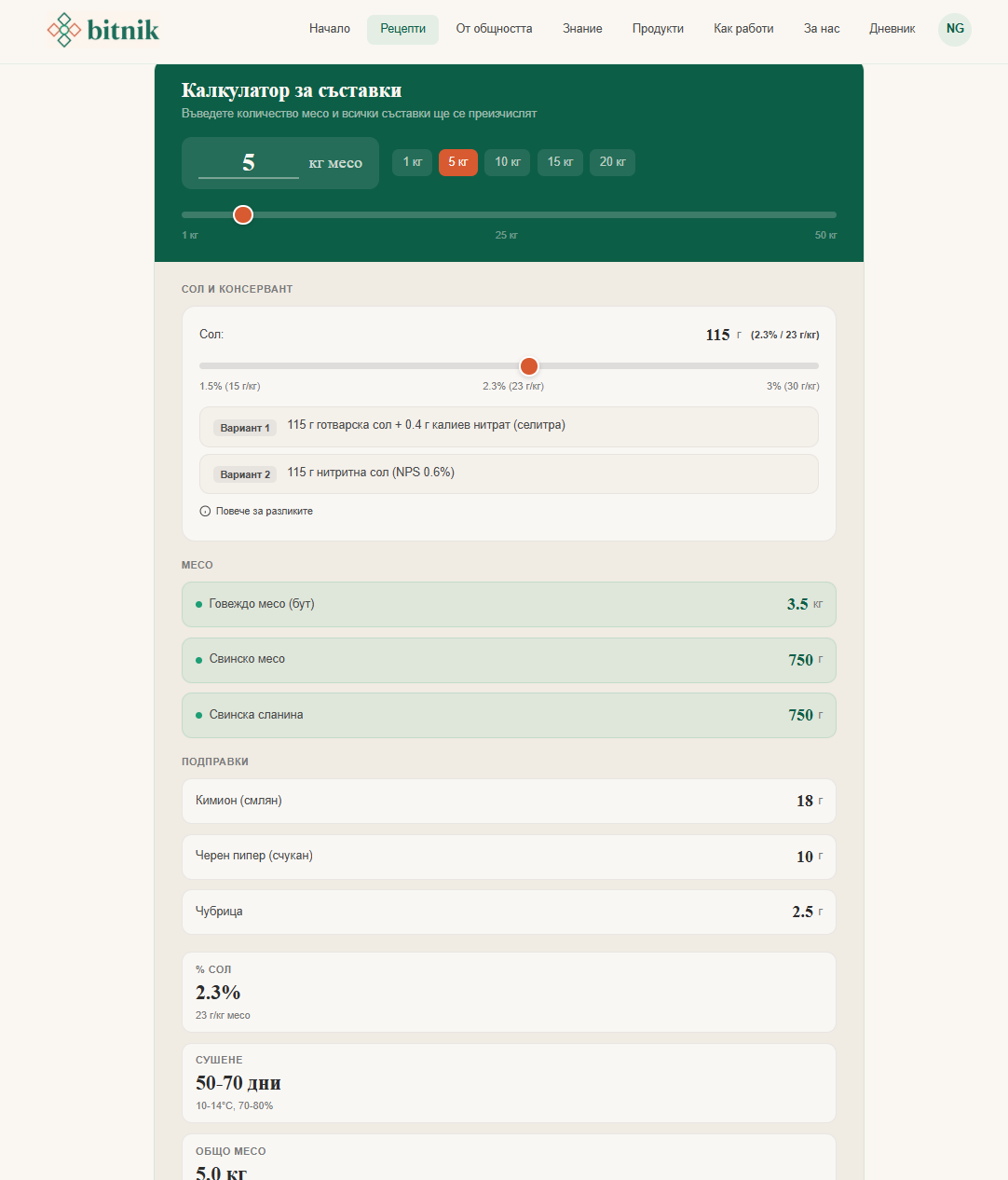
Task: Click the info icon beside Повече за разликите
Action: tap(205, 511)
